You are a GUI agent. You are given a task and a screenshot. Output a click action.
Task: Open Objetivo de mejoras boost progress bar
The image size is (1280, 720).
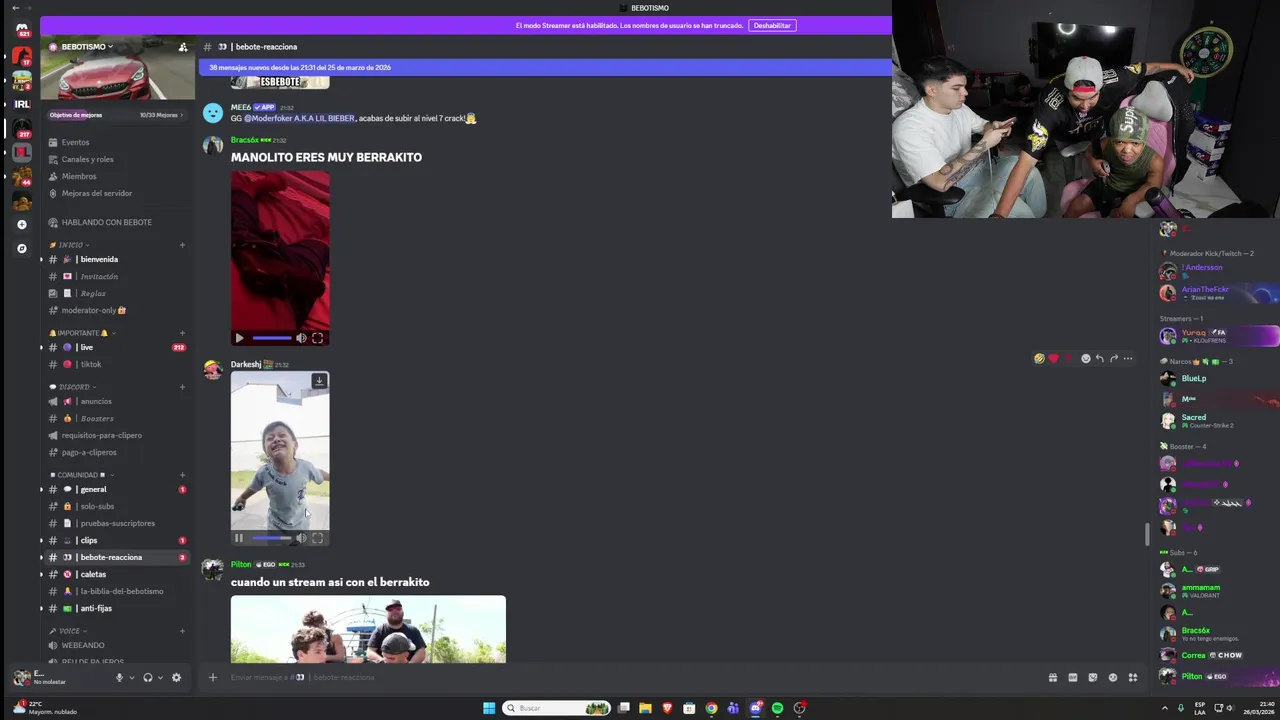click(x=117, y=115)
